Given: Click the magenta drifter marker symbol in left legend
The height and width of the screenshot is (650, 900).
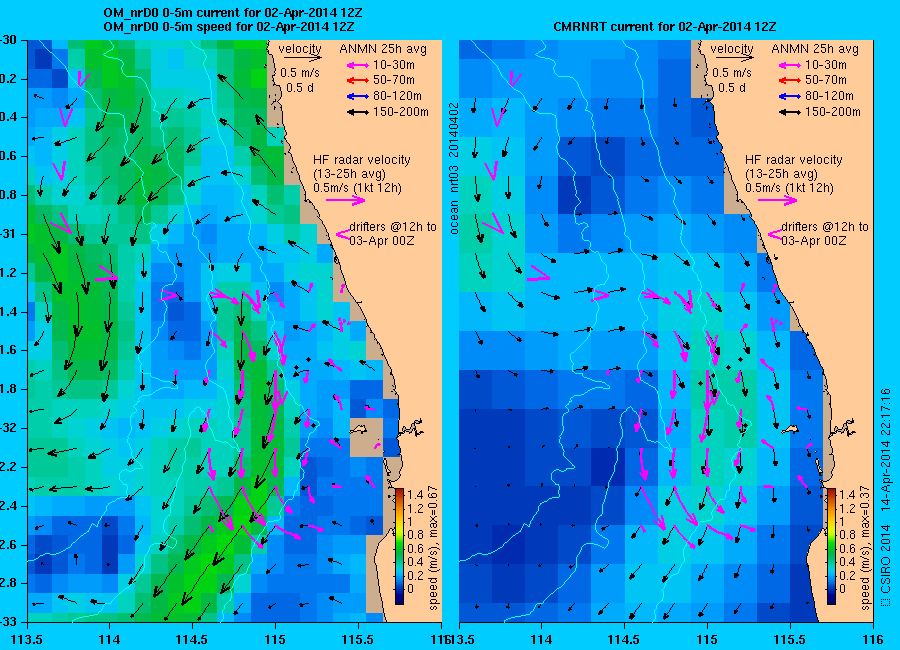Looking at the screenshot, I should pyautogui.click(x=342, y=234).
